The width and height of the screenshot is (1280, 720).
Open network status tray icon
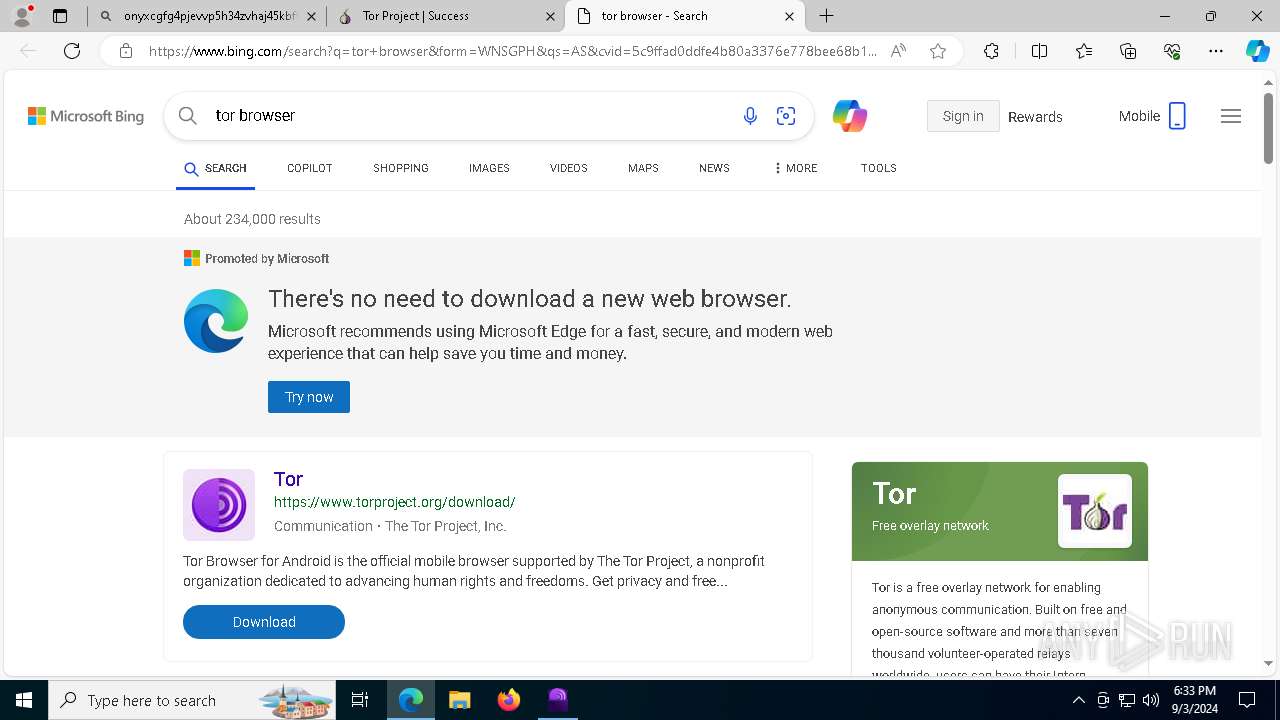(x=1127, y=700)
